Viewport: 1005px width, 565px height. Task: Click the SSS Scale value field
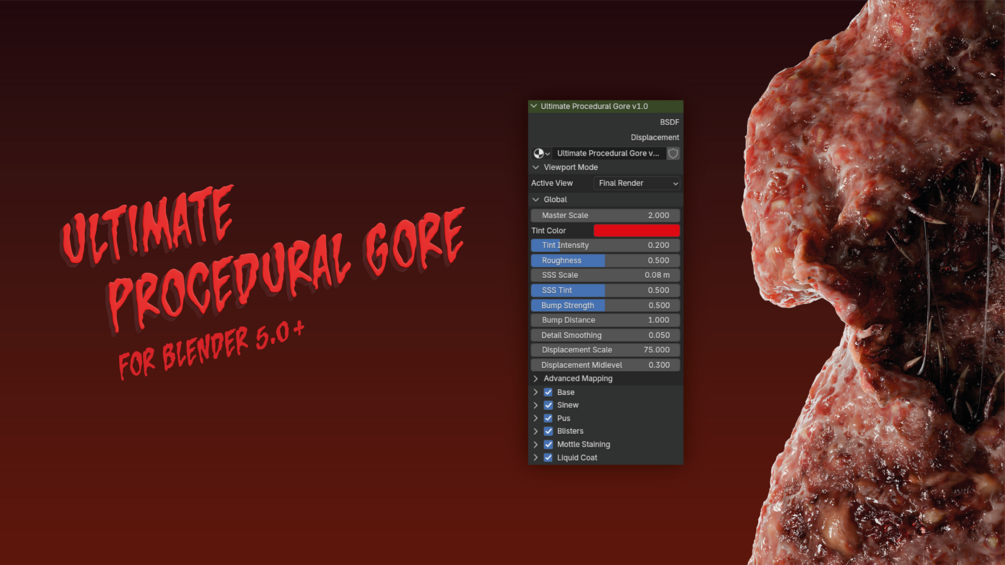[x=605, y=275]
